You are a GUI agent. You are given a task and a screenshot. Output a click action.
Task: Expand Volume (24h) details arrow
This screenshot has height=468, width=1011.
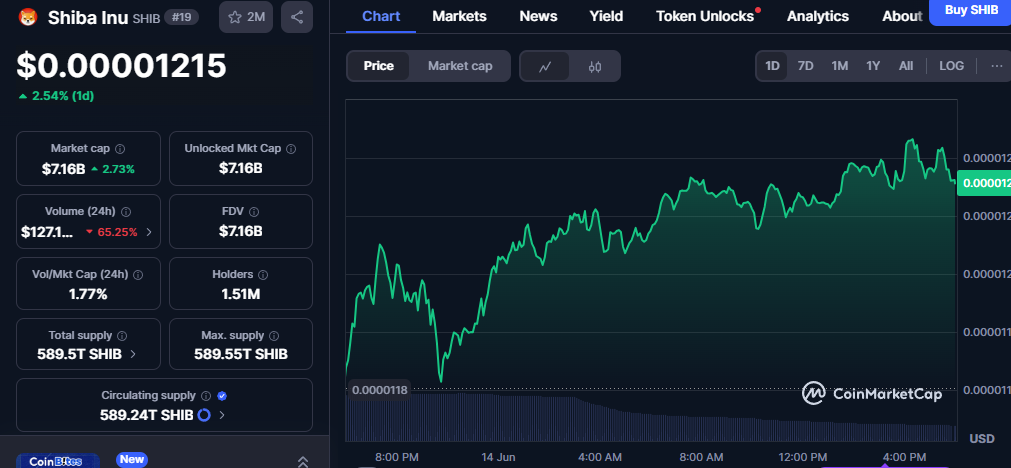tap(149, 232)
